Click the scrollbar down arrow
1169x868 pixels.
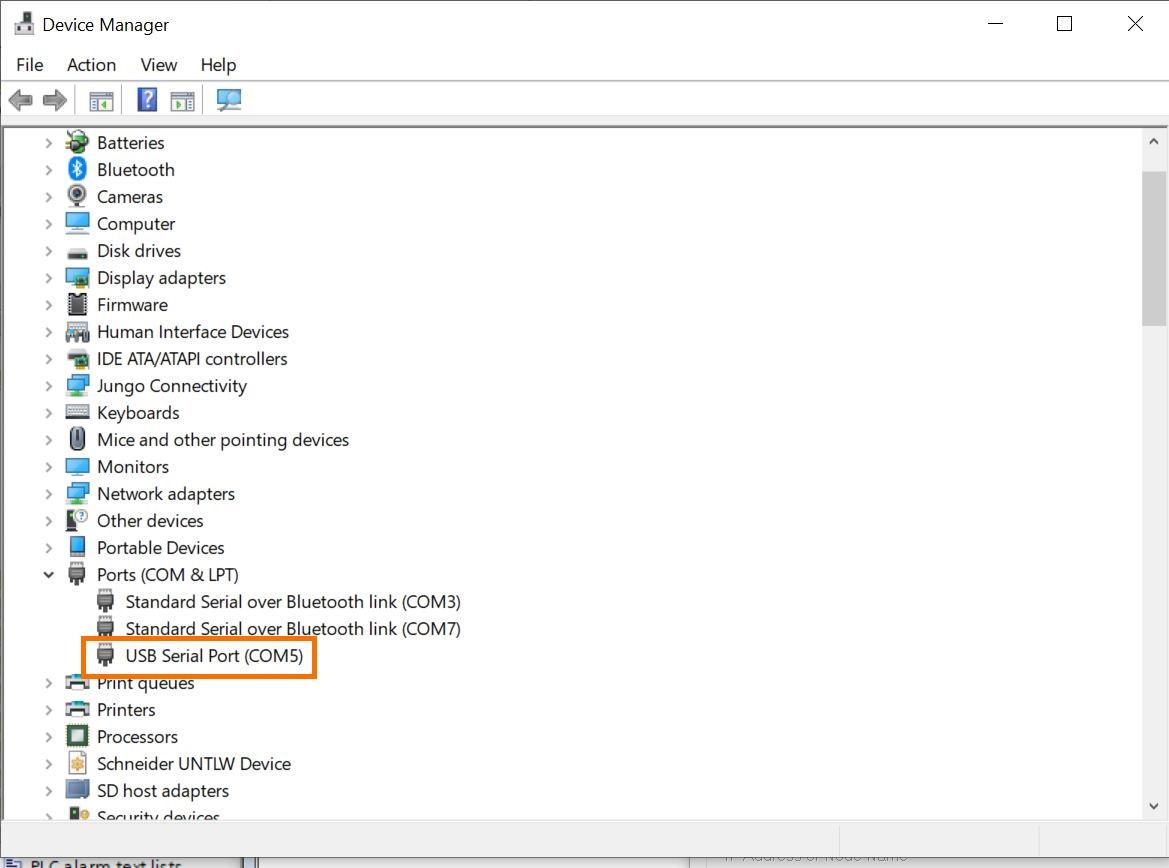tap(1153, 806)
